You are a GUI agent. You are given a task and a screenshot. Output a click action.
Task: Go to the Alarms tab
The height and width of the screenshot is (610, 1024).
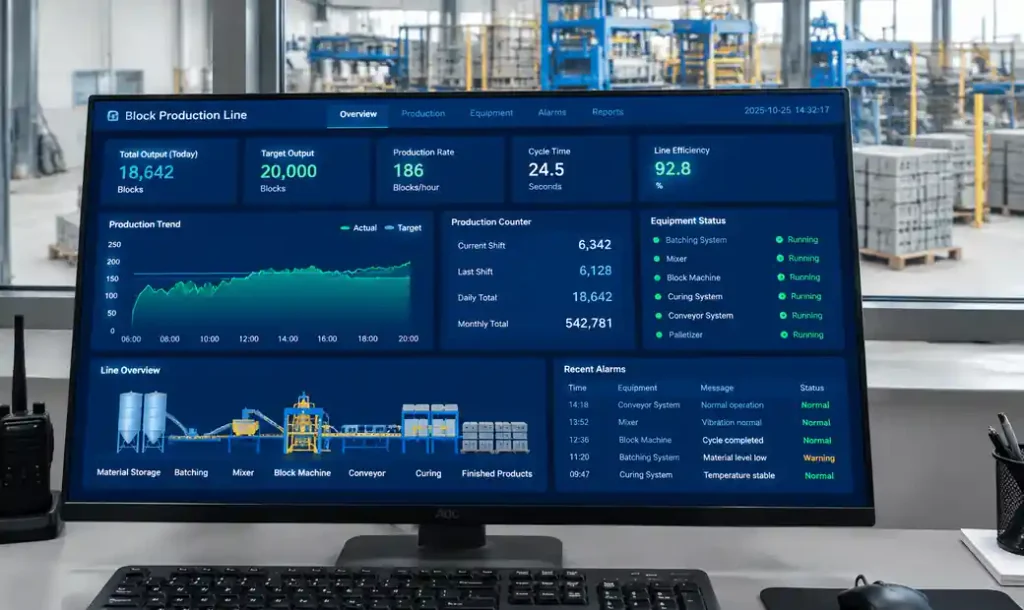[552, 112]
